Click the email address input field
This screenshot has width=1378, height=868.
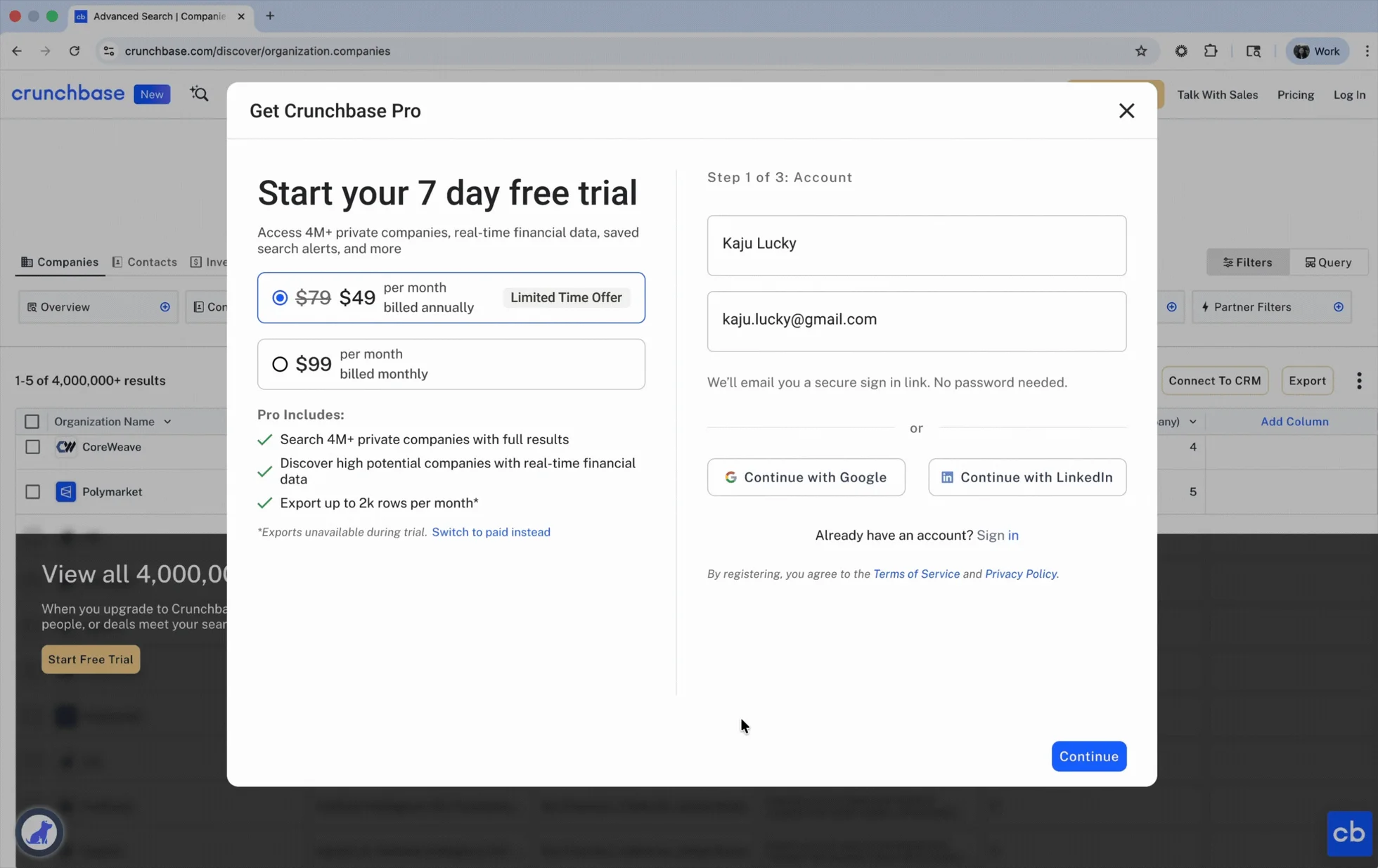tap(916, 321)
